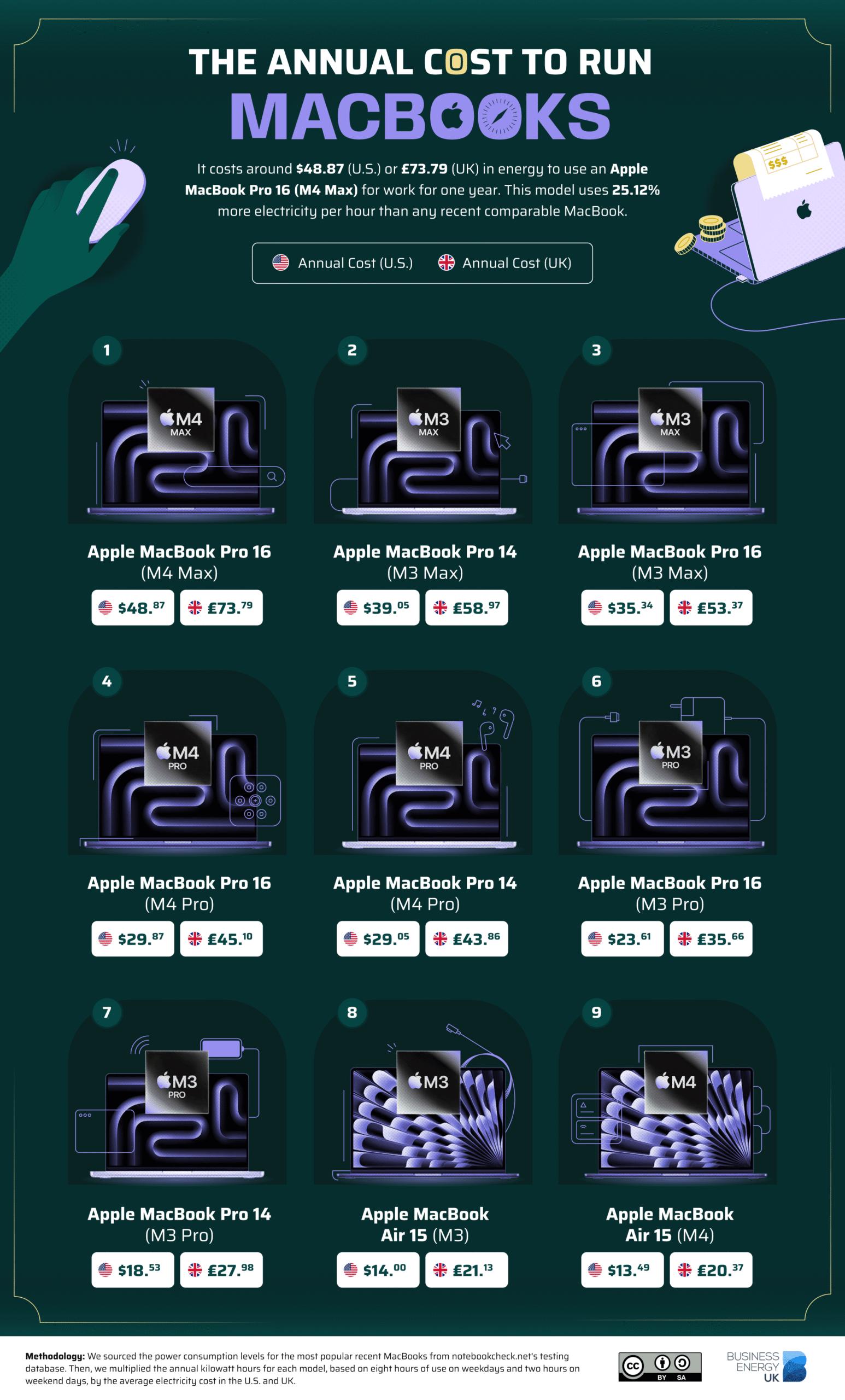Click the $13.49 price for MacBook Air 15 M4
The height and width of the screenshot is (1400, 845).
[x=623, y=1270]
